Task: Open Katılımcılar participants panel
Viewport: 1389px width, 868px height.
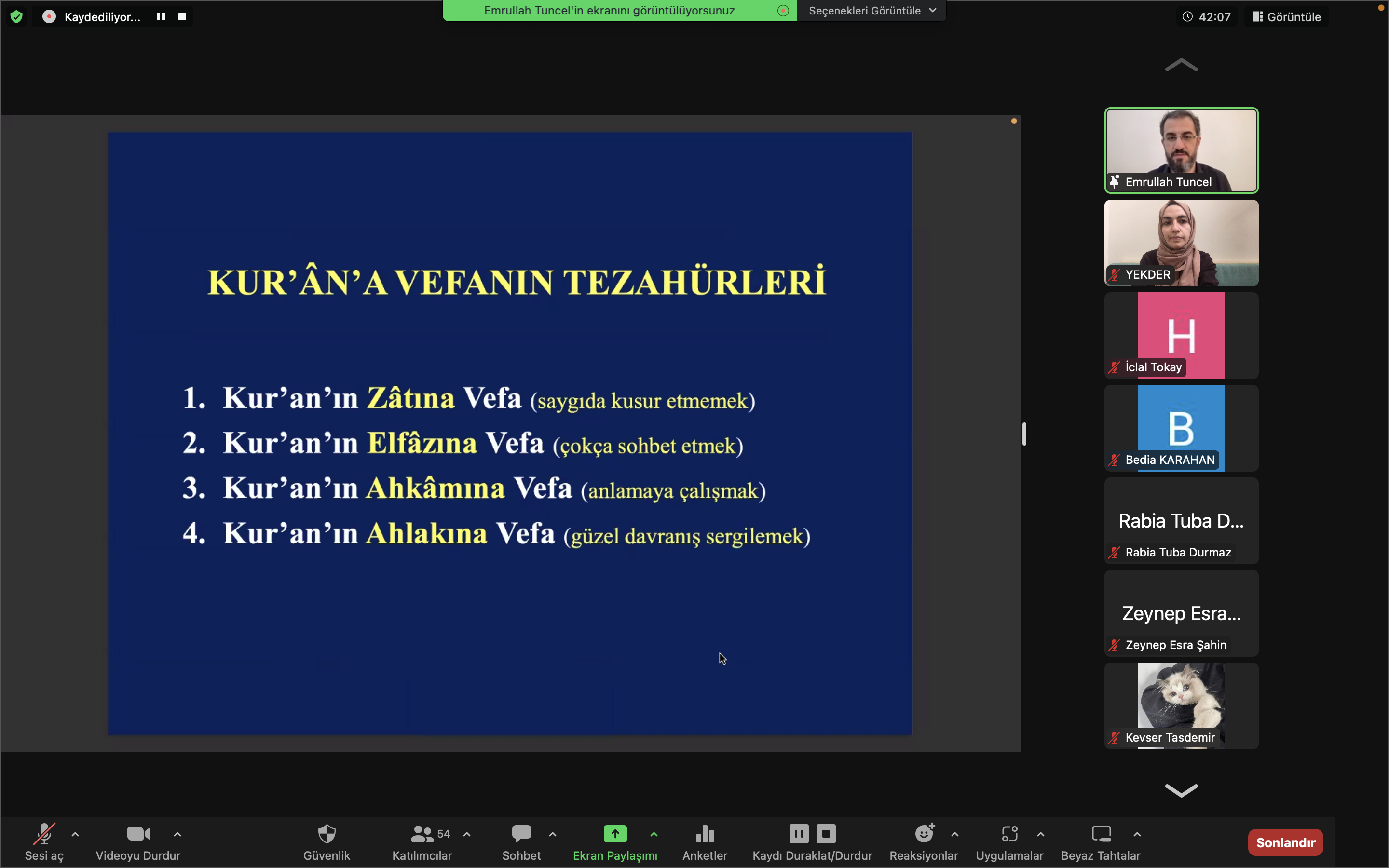Action: (422, 841)
